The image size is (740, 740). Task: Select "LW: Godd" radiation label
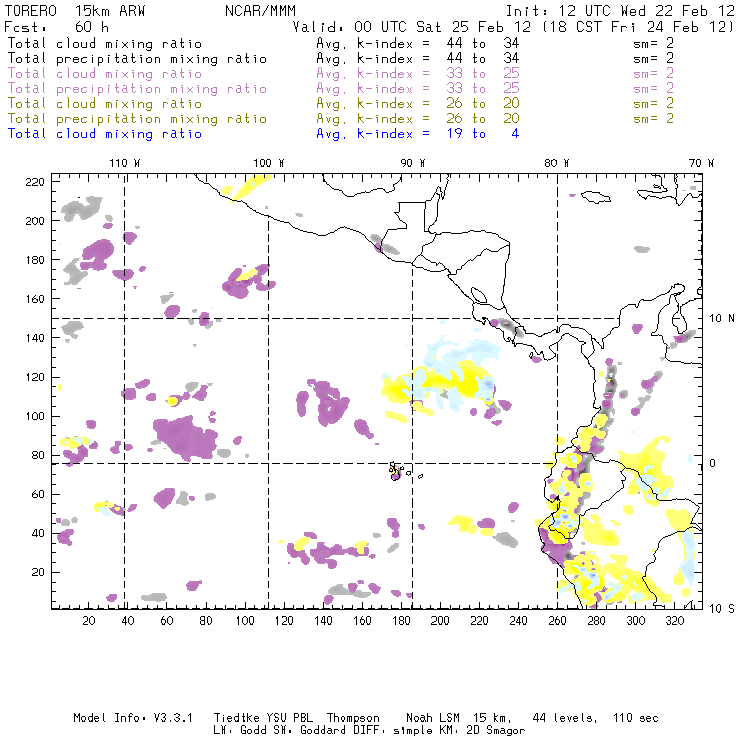241,731
